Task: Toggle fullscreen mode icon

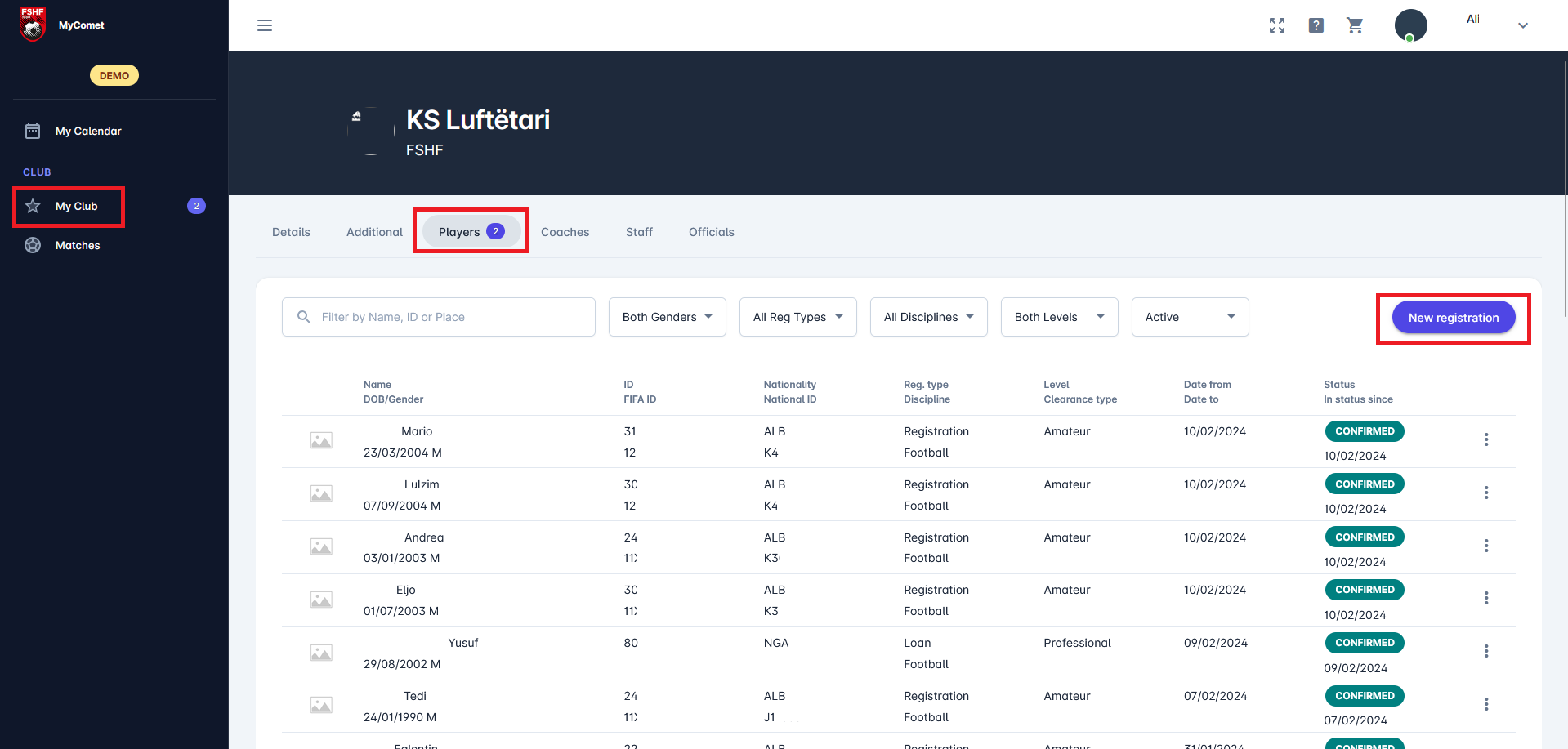Action: point(1277,25)
